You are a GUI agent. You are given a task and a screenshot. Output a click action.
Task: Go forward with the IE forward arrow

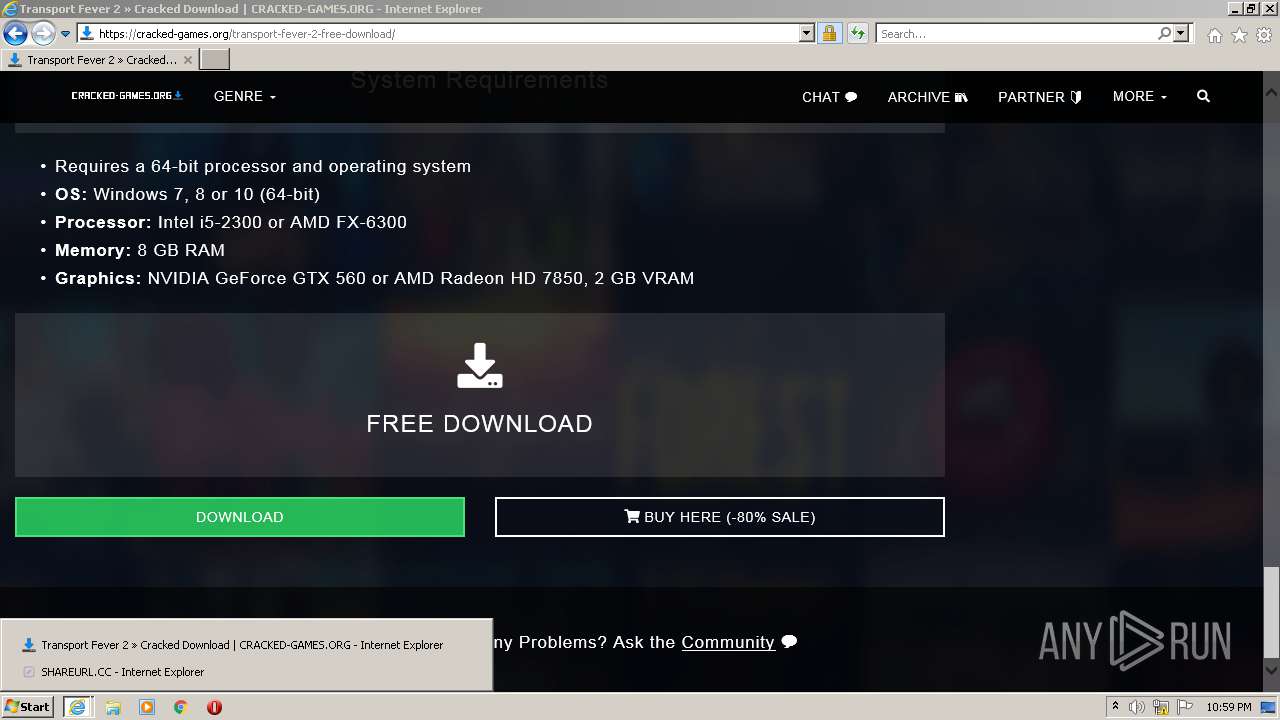(43, 34)
